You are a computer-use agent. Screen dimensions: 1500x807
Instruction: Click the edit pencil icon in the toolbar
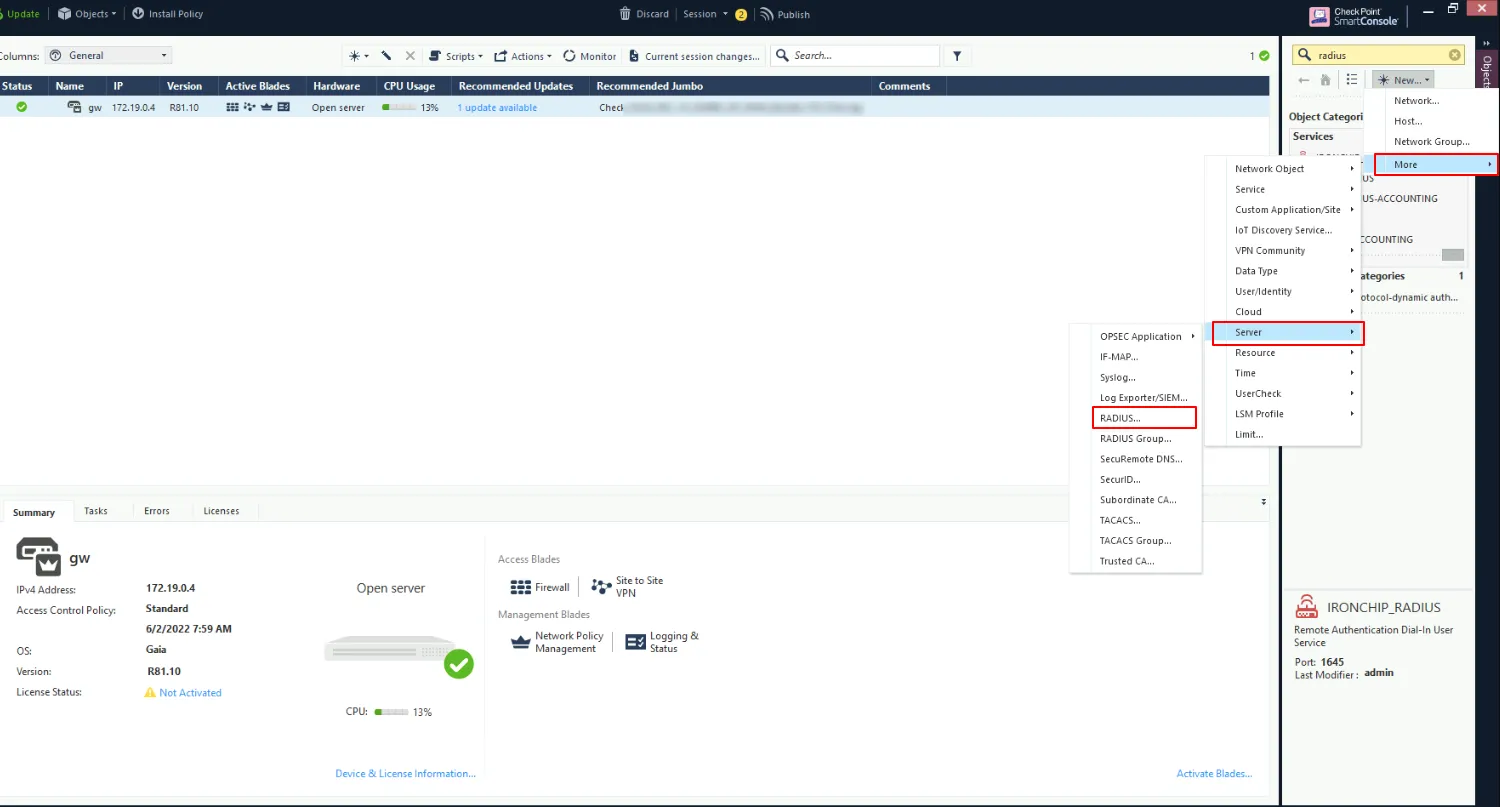[x=386, y=56]
